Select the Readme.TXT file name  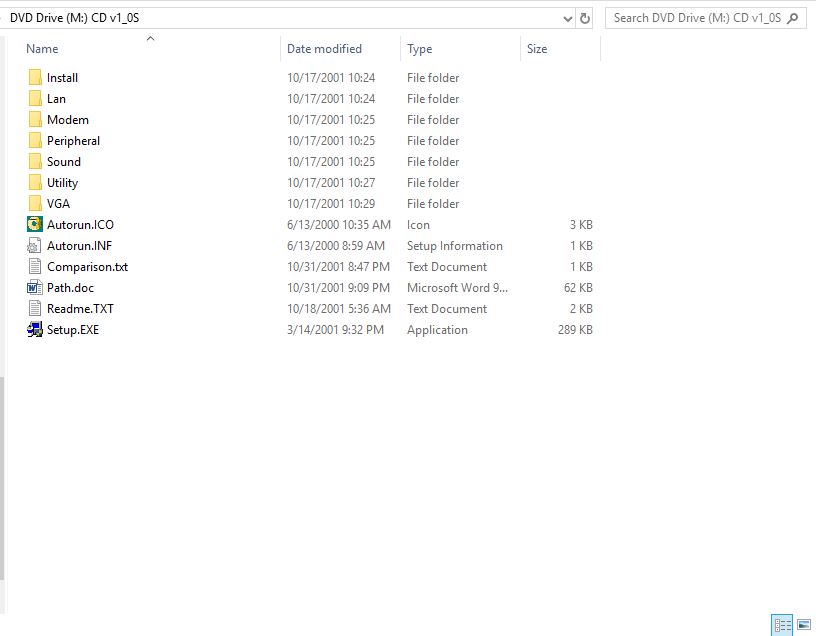[80, 309]
